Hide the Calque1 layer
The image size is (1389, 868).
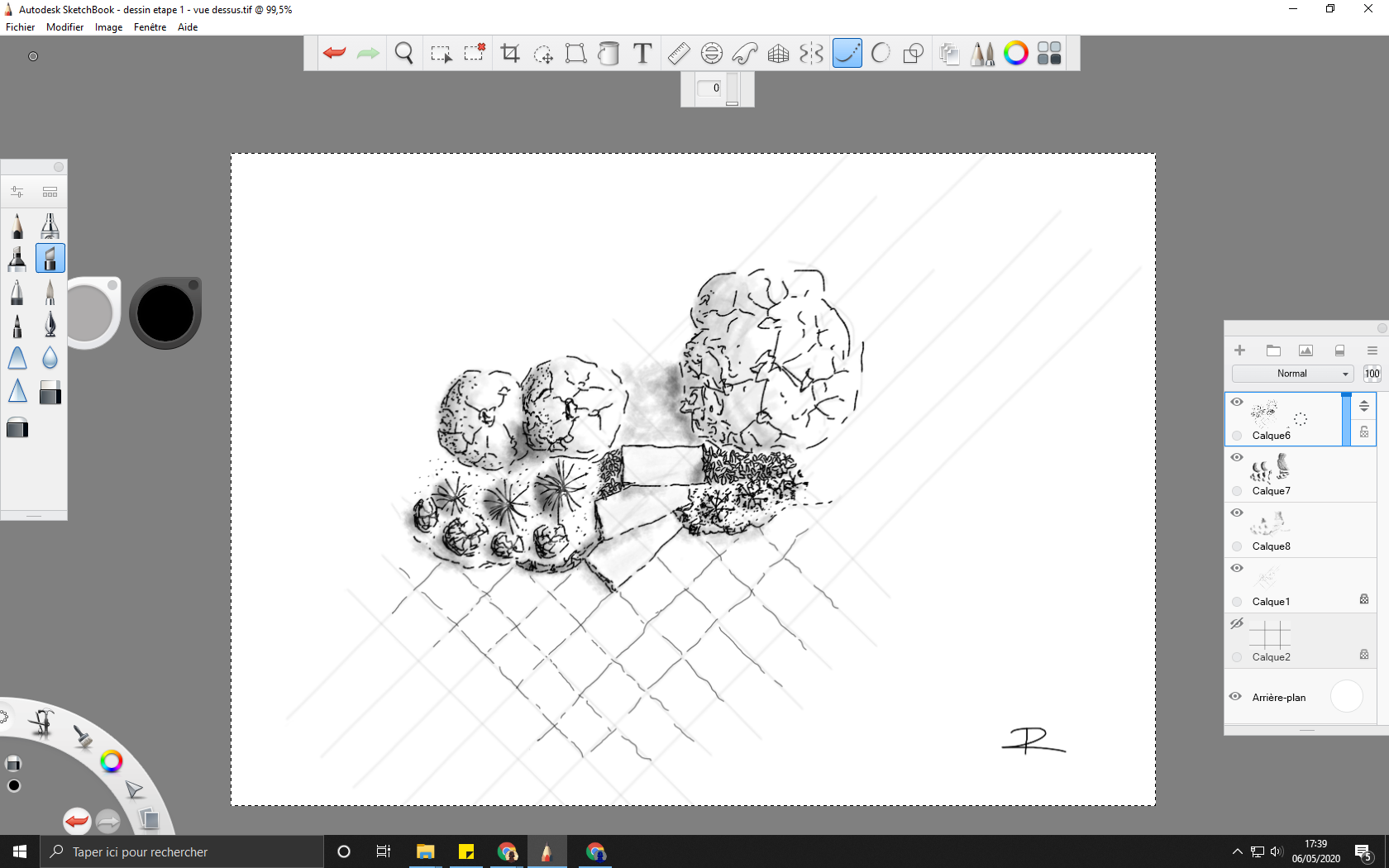(x=1237, y=568)
